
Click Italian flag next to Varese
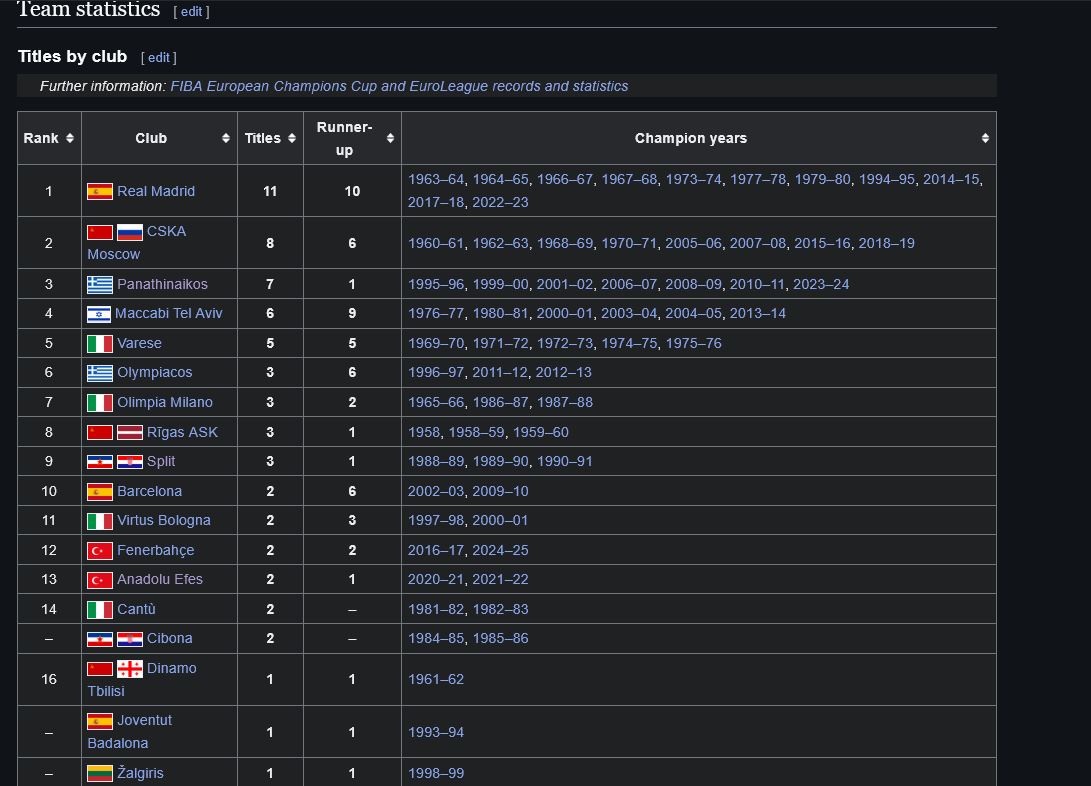[99, 344]
